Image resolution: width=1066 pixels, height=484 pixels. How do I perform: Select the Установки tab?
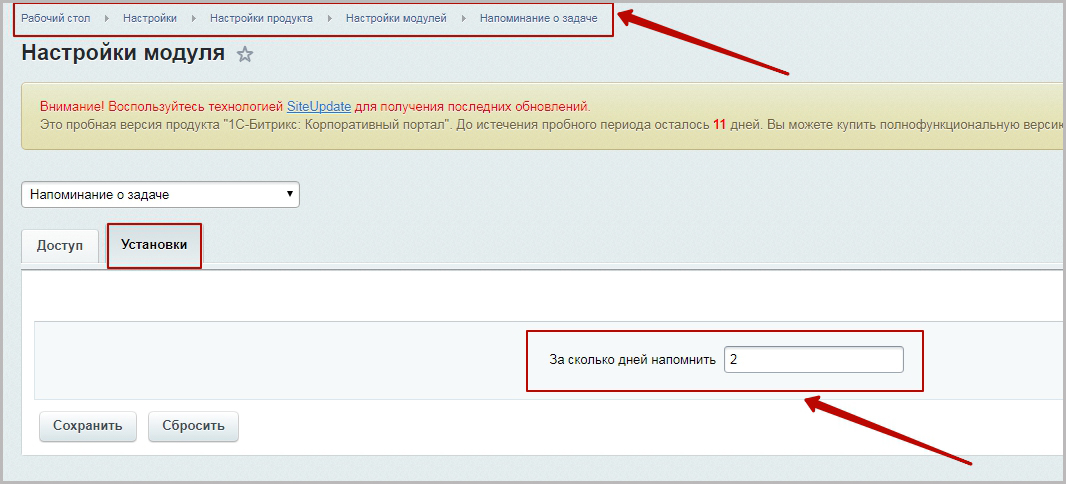point(154,245)
